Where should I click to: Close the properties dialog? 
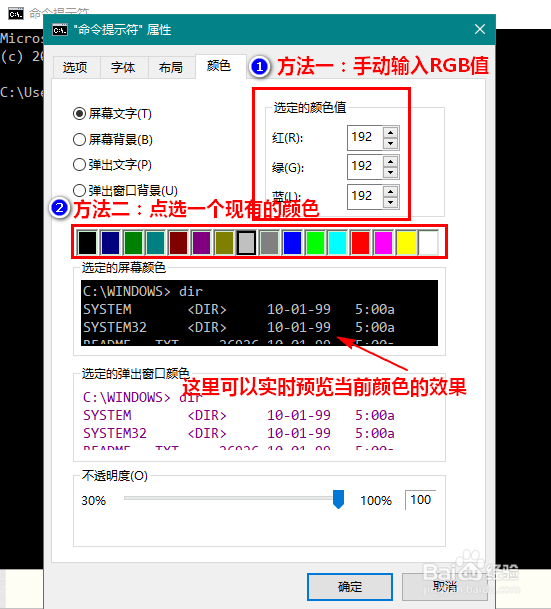[x=480, y=29]
